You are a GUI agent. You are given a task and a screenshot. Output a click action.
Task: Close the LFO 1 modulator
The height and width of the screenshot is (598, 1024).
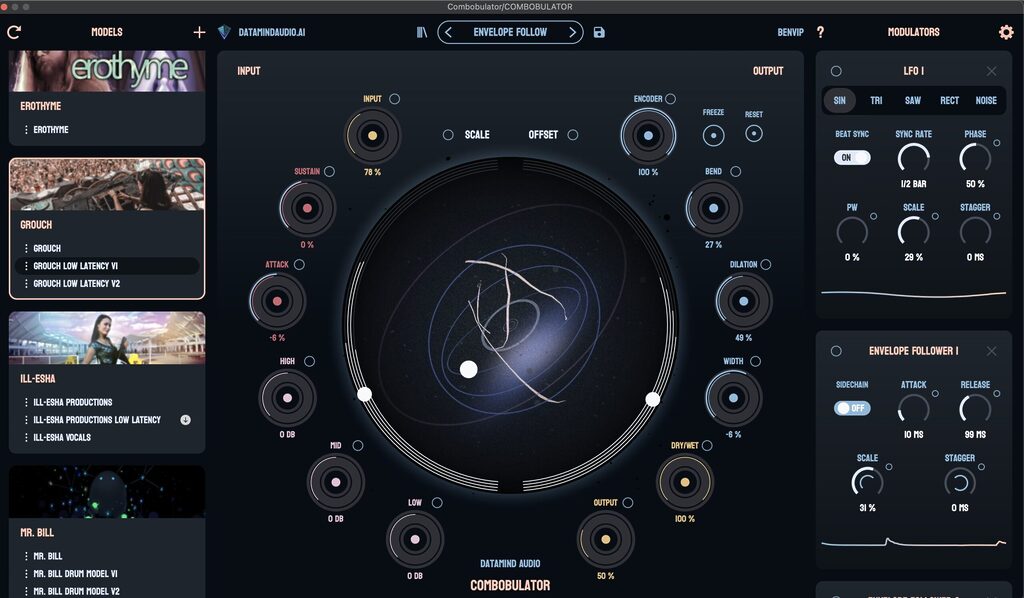(x=991, y=71)
